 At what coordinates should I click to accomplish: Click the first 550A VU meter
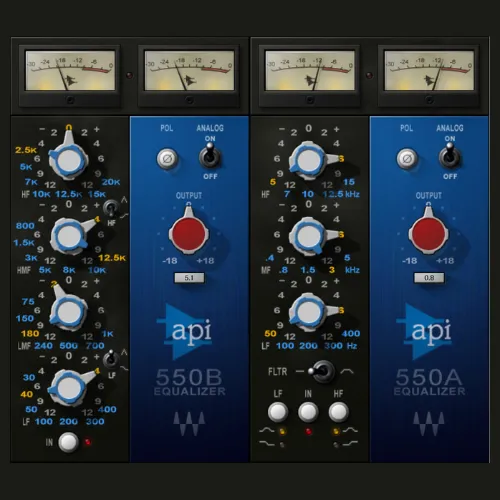tap(310, 70)
